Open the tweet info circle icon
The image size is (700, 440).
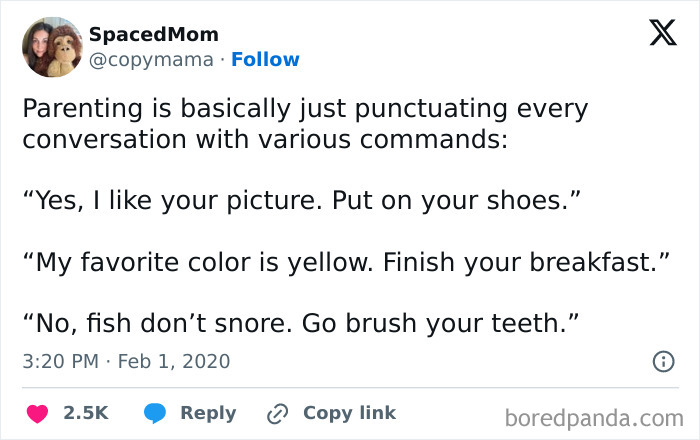(662, 362)
